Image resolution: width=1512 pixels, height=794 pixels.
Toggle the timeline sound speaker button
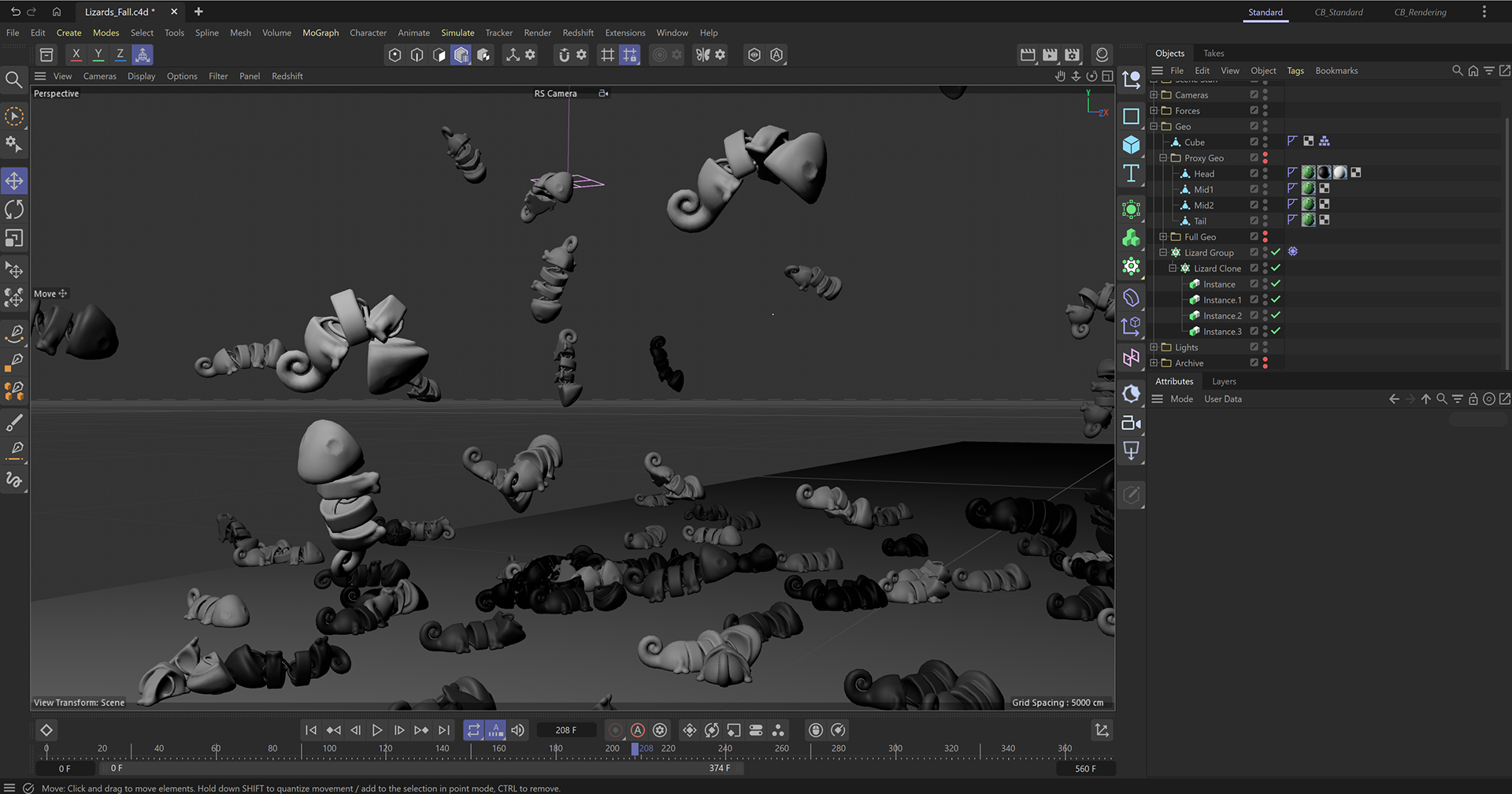tap(517, 730)
